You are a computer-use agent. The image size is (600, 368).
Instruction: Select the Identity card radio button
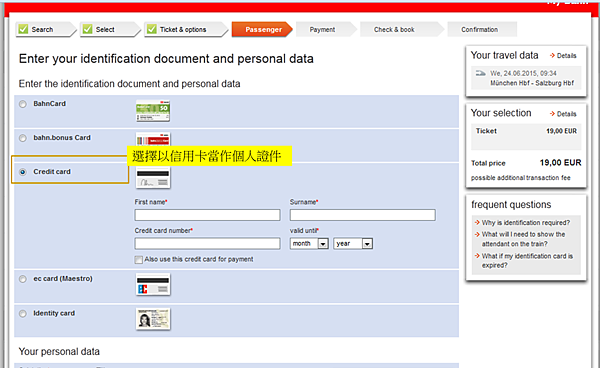click(x=23, y=314)
